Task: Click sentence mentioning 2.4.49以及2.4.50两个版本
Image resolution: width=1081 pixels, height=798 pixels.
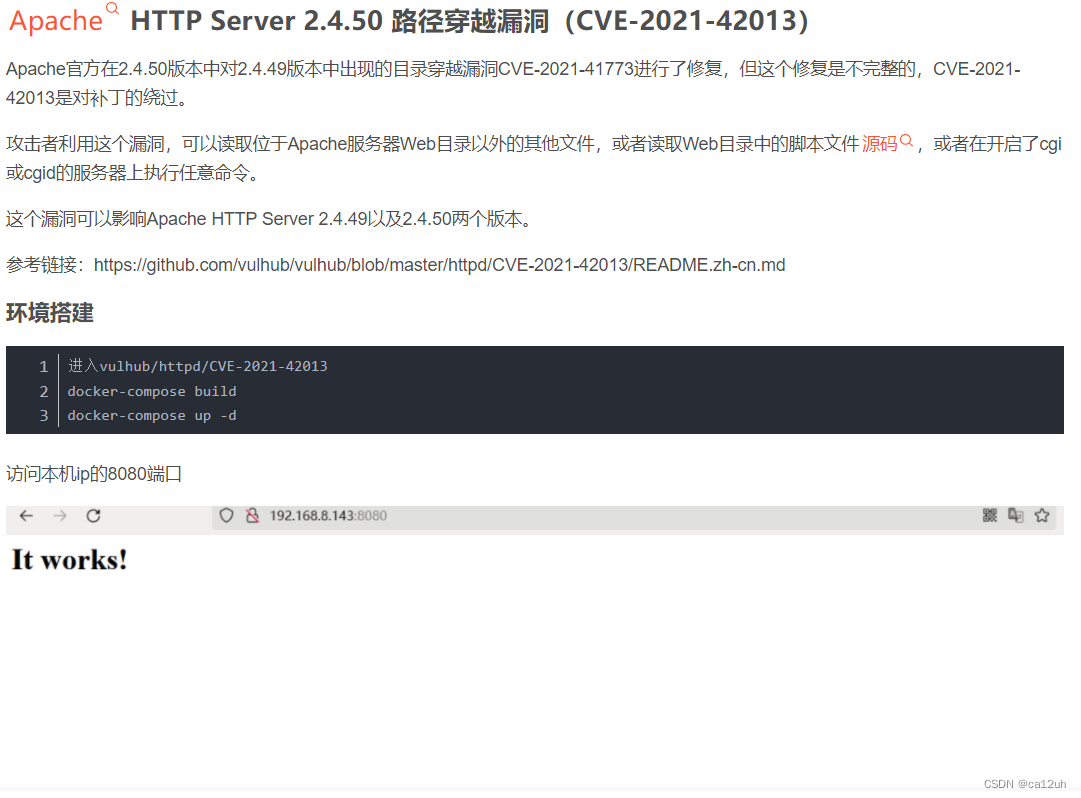Action: (x=269, y=219)
